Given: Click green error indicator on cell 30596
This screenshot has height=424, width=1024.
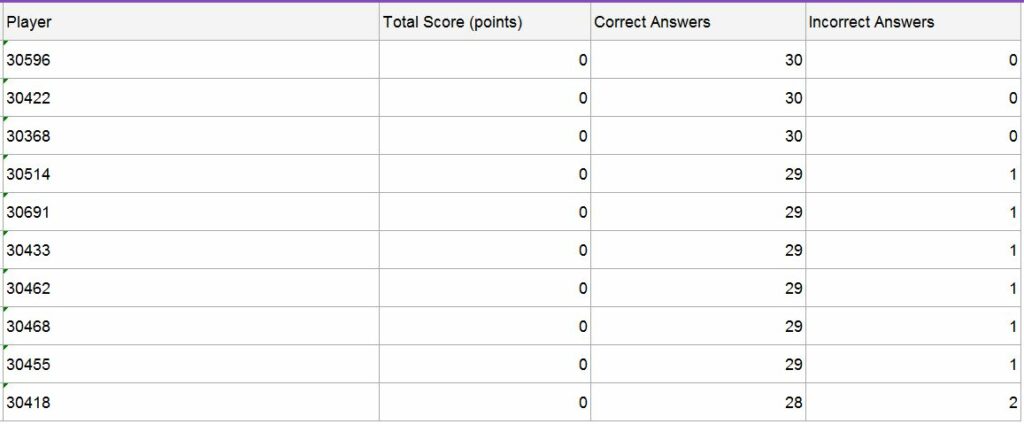Looking at the screenshot, I should 5,43.
